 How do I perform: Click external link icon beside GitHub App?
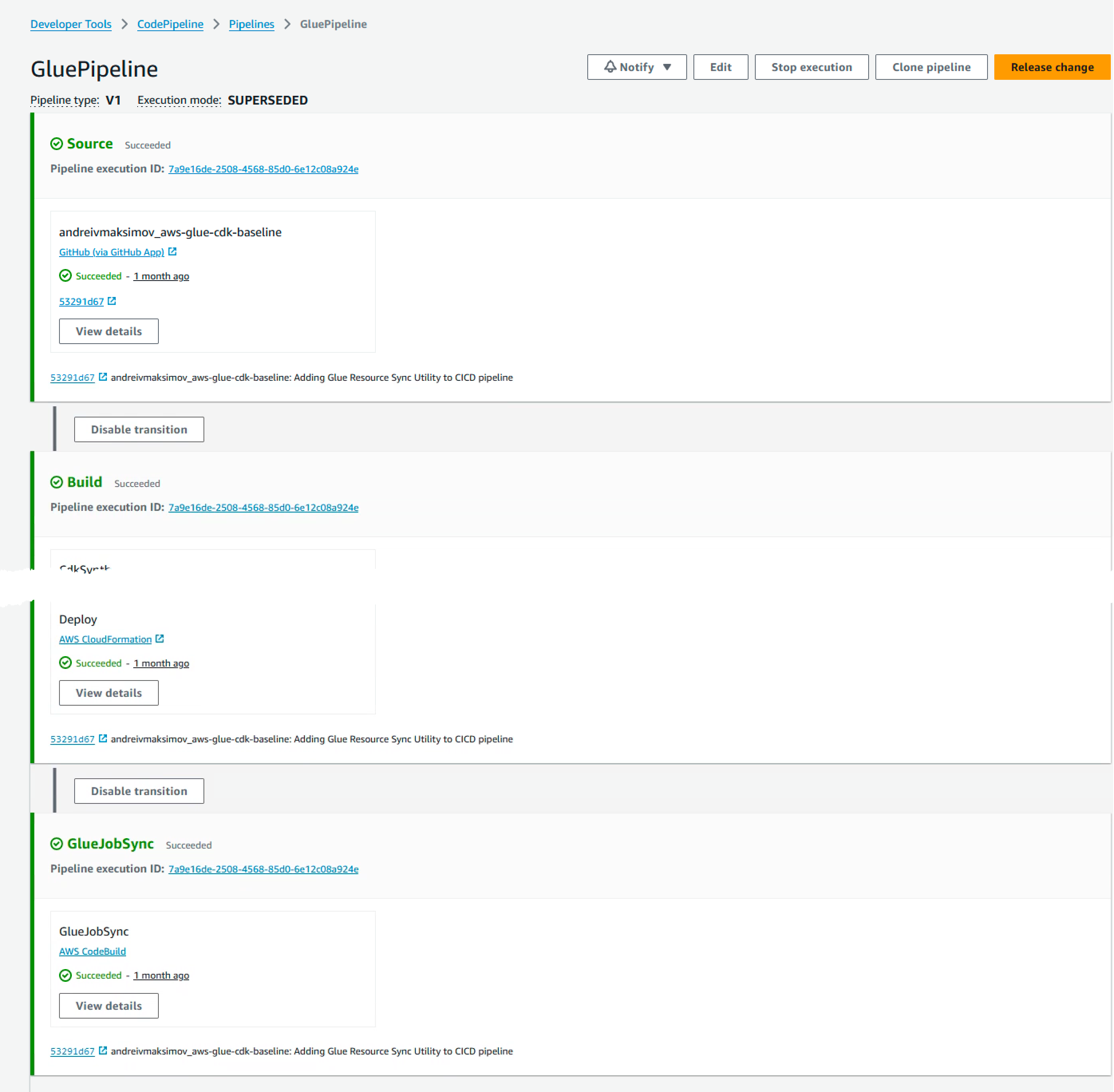(x=172, y=252)
